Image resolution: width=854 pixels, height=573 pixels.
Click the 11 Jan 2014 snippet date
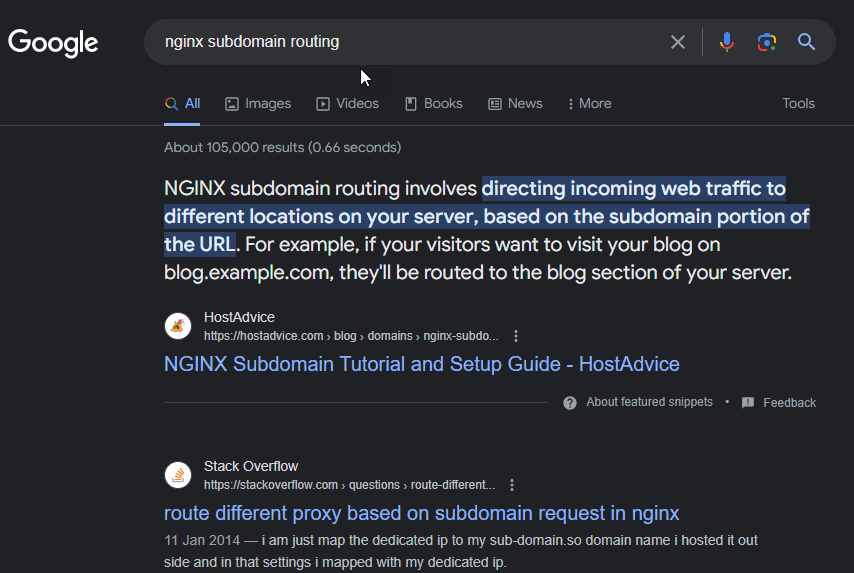coord(202,540)
